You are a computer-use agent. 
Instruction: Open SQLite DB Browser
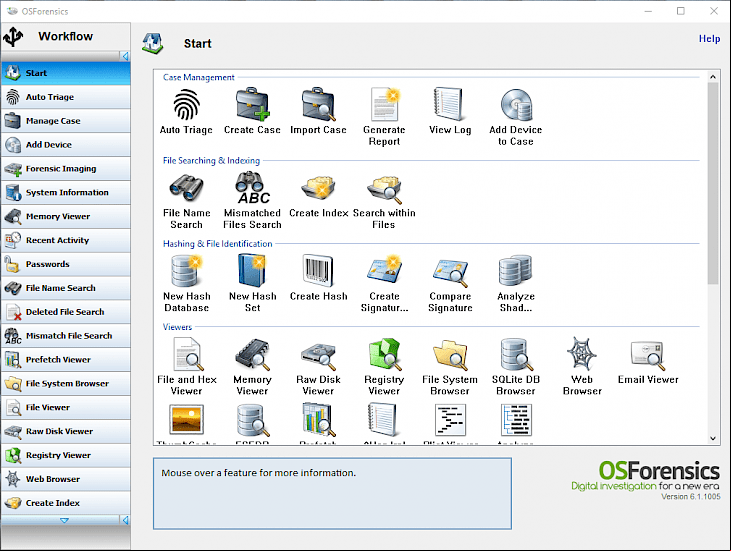click(516, 367)
